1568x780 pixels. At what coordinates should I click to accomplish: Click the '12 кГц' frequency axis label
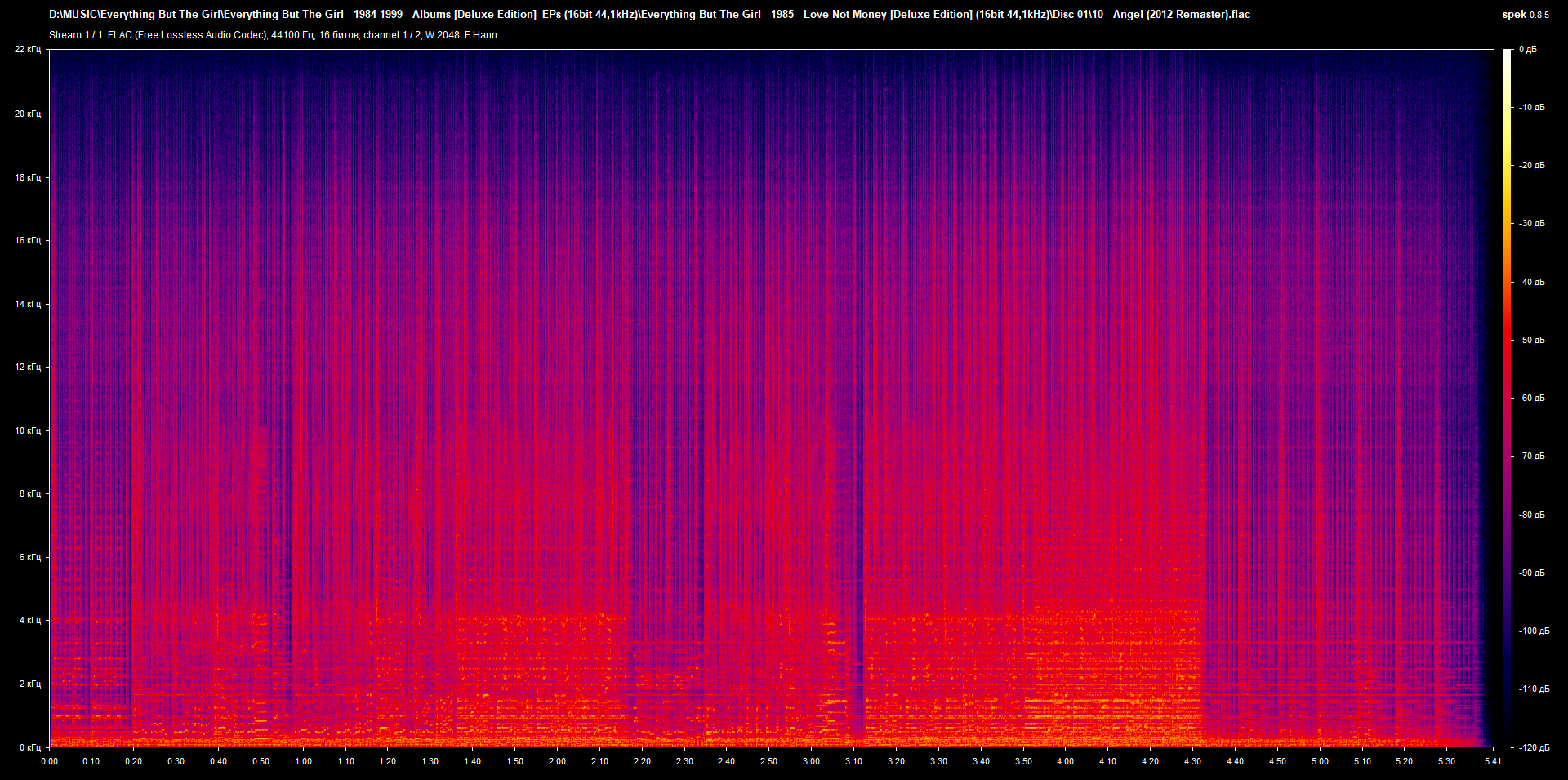pyautogui.click(x=28, y=367)
